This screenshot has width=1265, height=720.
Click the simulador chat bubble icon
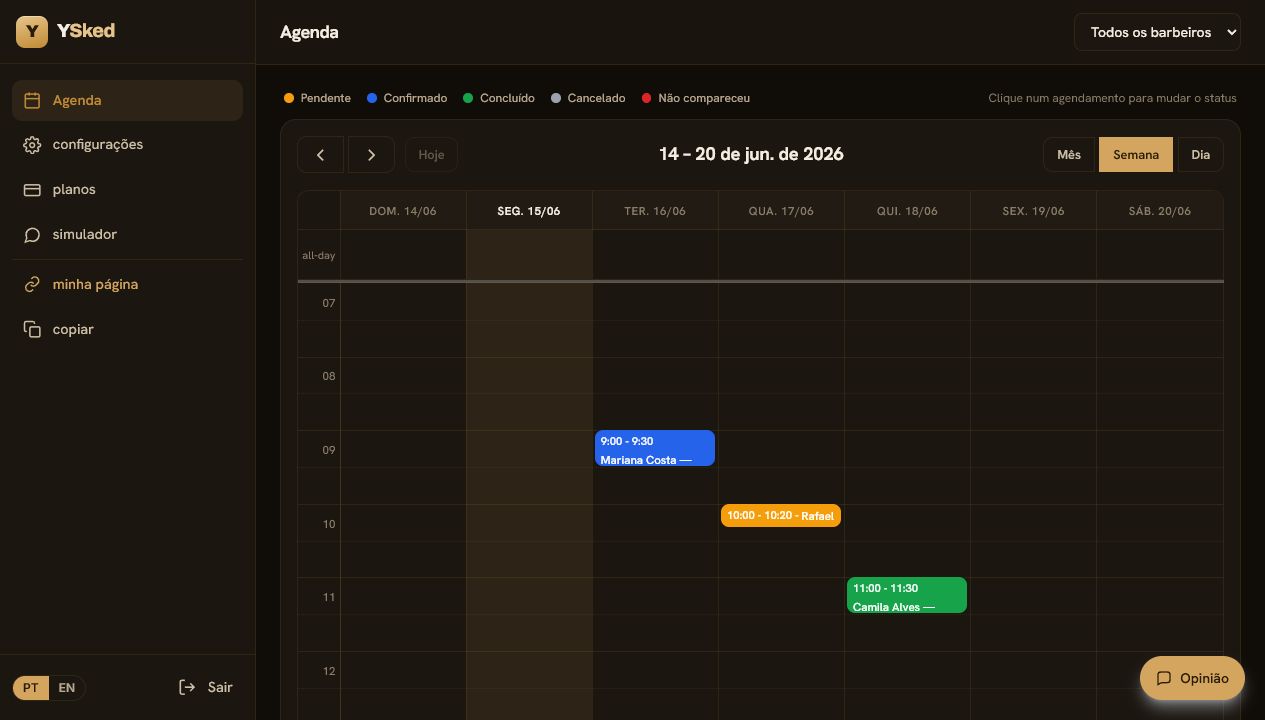pyautogui.click(x=32, y=235)
